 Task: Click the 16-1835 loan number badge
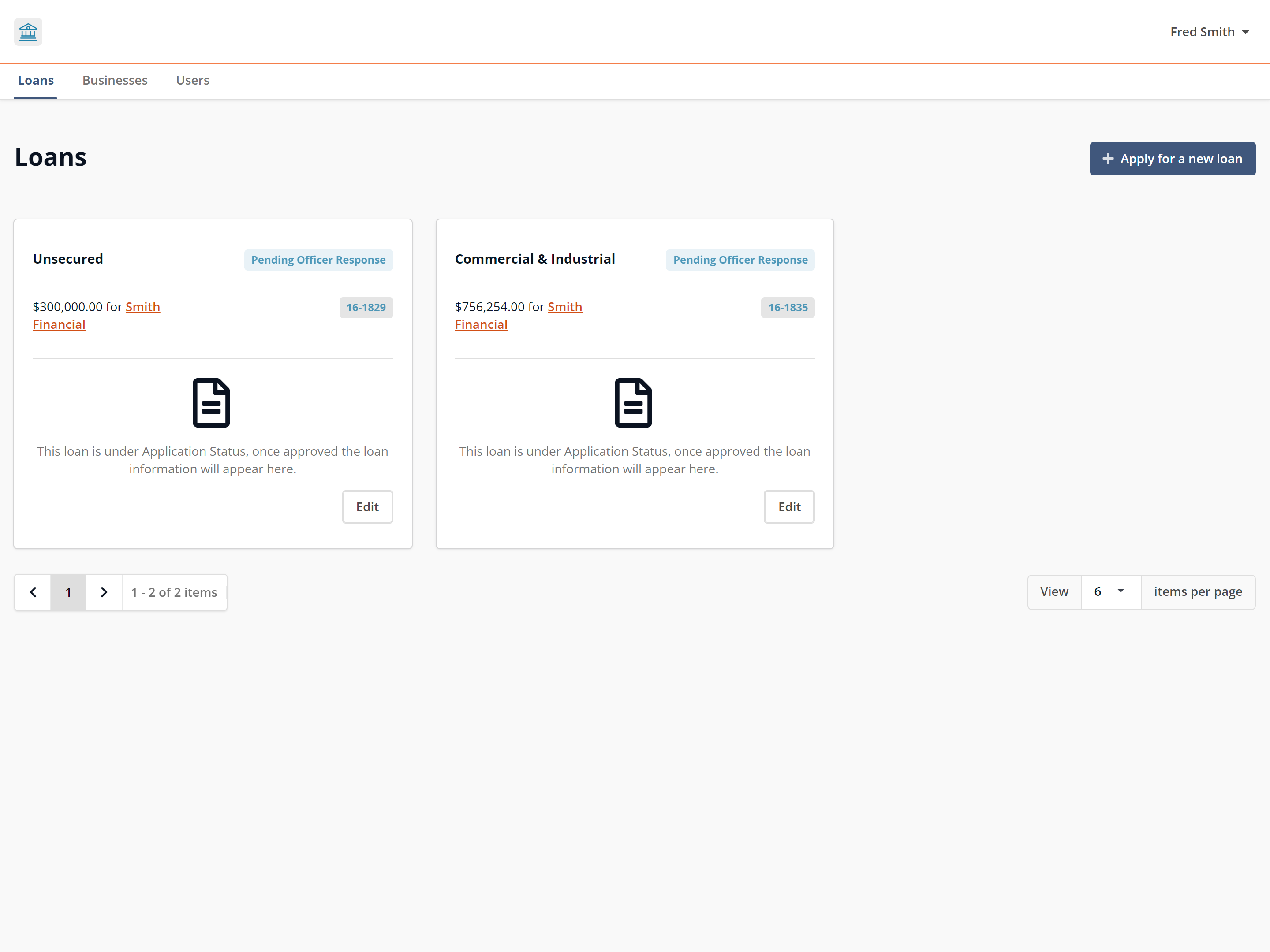[x=788, y=307]
